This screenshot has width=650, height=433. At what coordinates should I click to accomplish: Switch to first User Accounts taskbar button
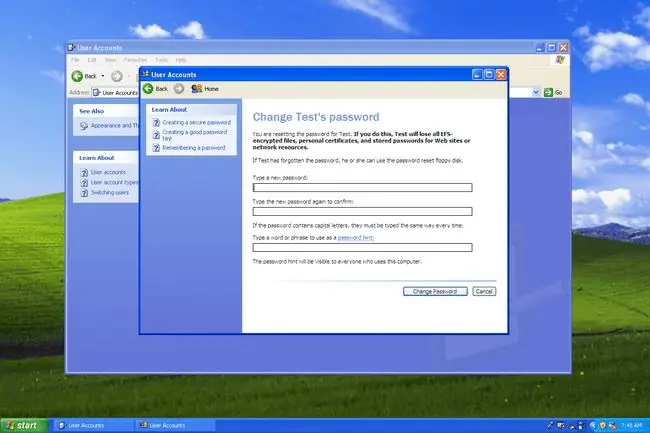[93, 426]
